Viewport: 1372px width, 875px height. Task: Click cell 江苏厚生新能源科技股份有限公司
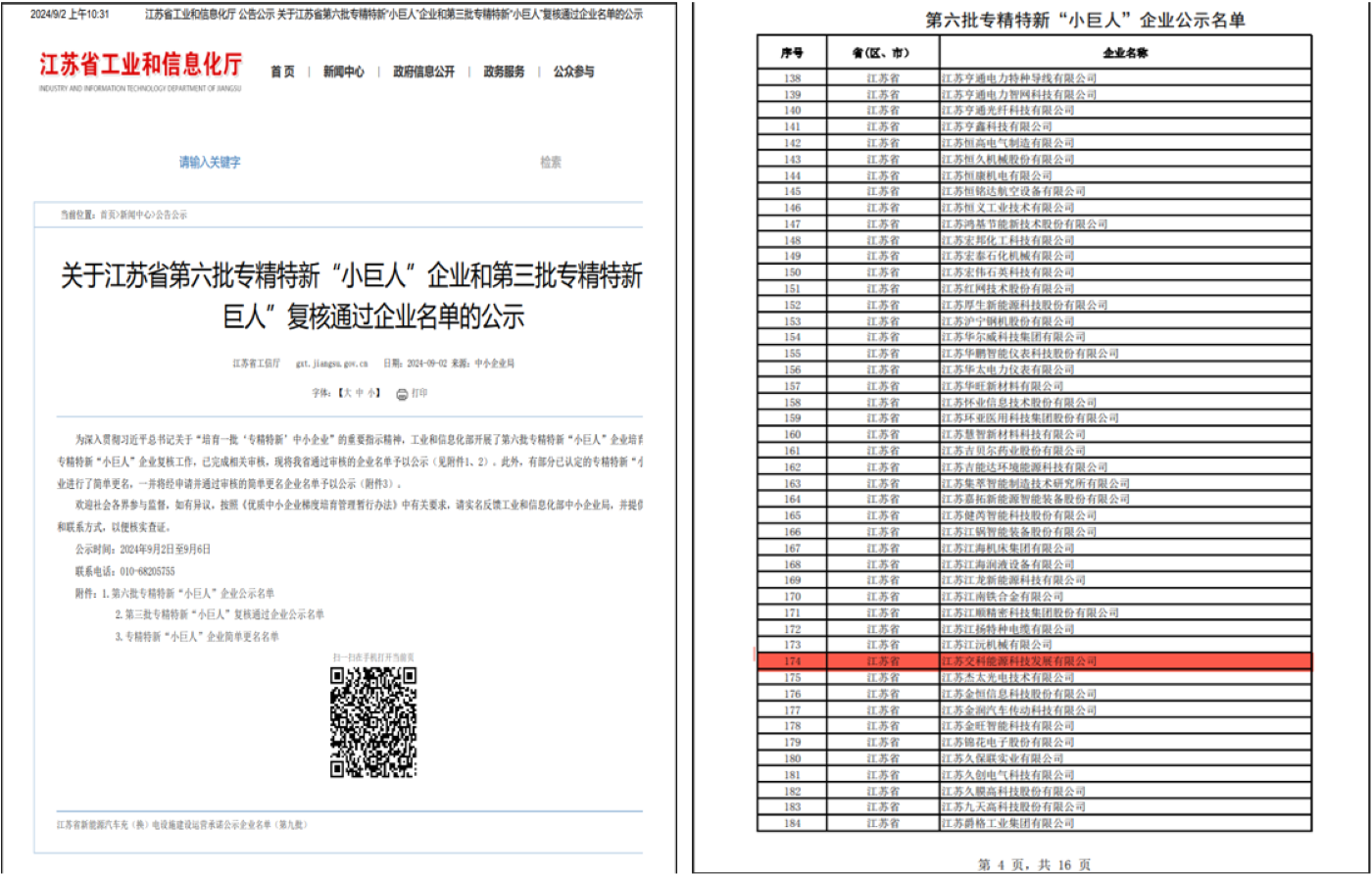1125,305
